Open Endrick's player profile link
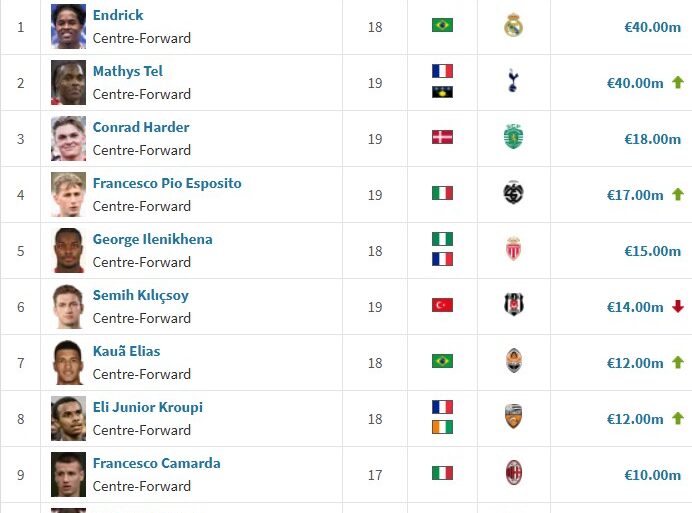 [118, 15]
